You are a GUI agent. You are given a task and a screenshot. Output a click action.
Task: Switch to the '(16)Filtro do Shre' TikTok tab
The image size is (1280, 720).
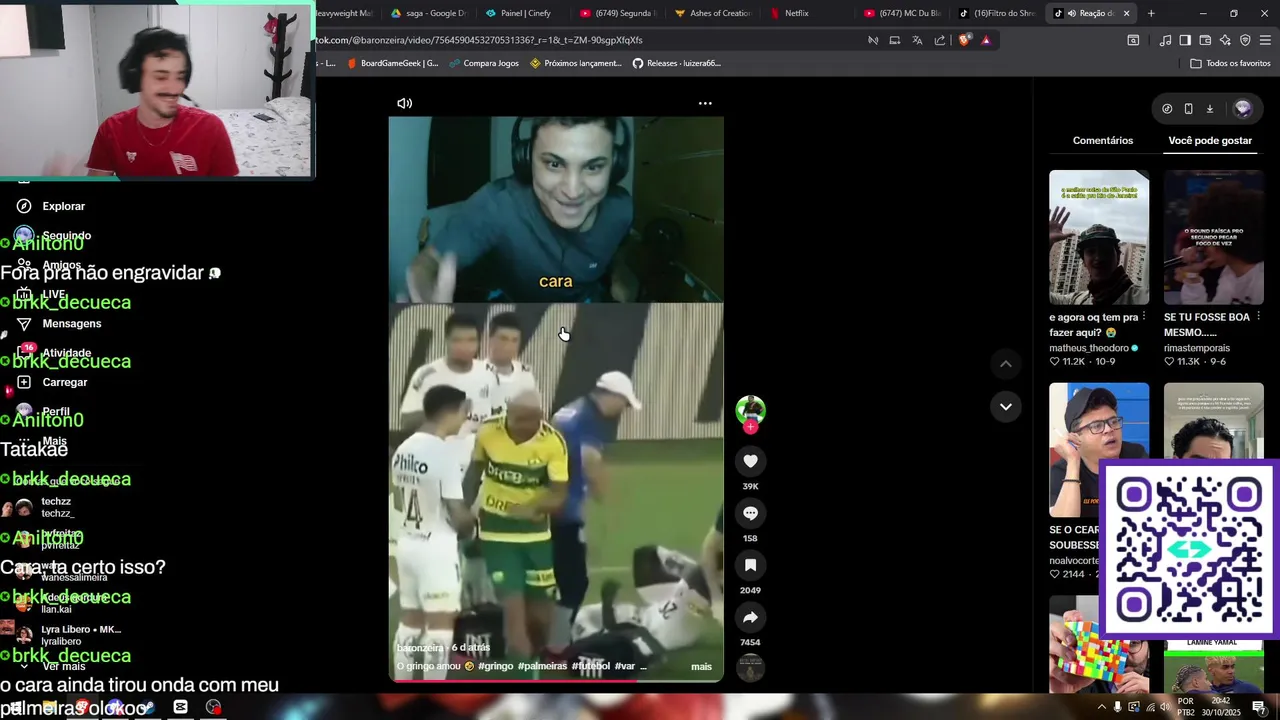pos(997,13)
